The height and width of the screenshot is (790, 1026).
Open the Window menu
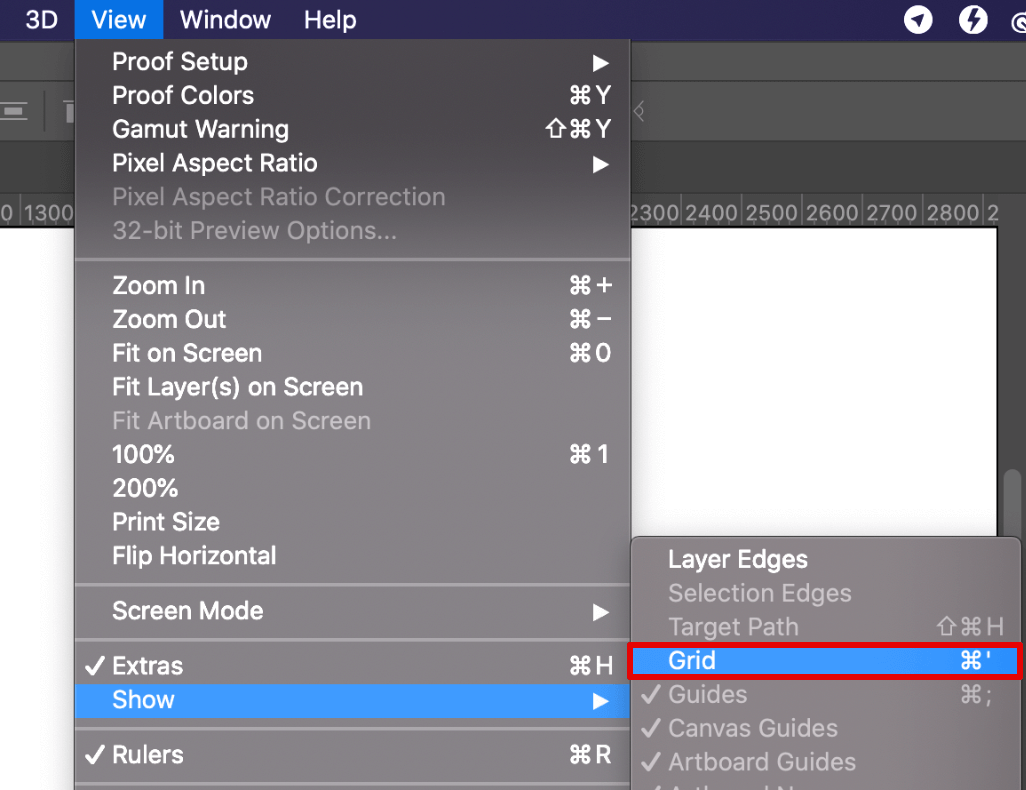[x=225, y=20]
